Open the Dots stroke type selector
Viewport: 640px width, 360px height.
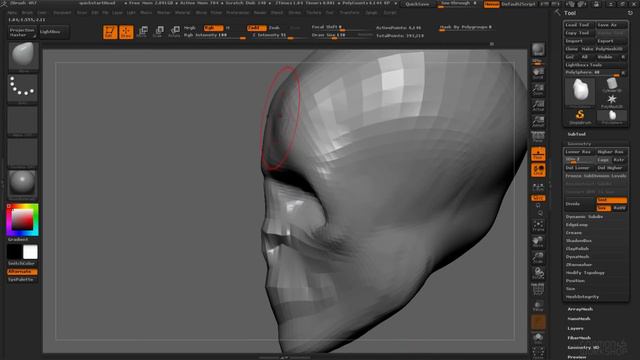coord(22,87)
